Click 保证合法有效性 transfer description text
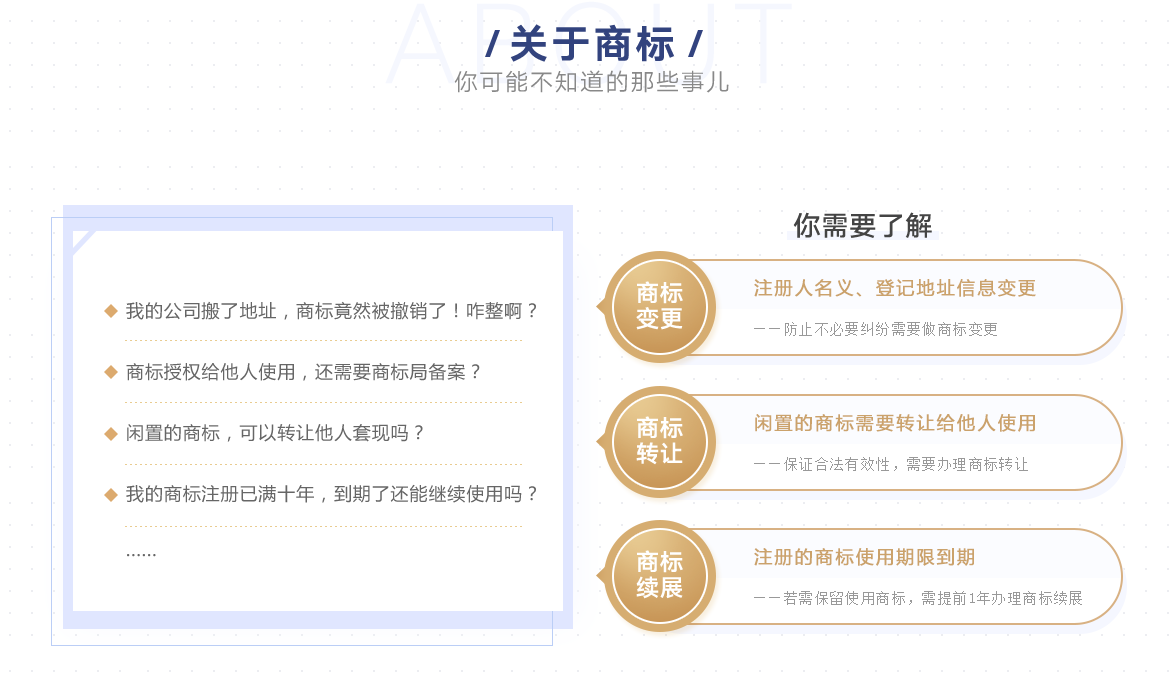 tap(891, 464)
